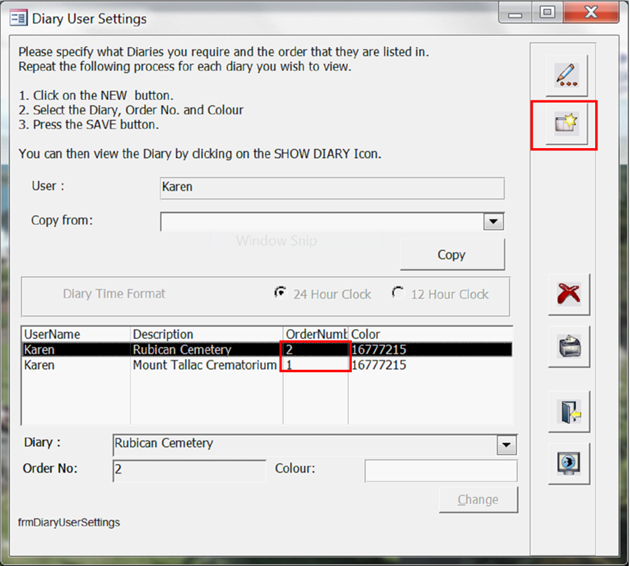Viewport: 630px width, 566px height.
Task: Click the NEW record star icon
Action: pos(567,124)
